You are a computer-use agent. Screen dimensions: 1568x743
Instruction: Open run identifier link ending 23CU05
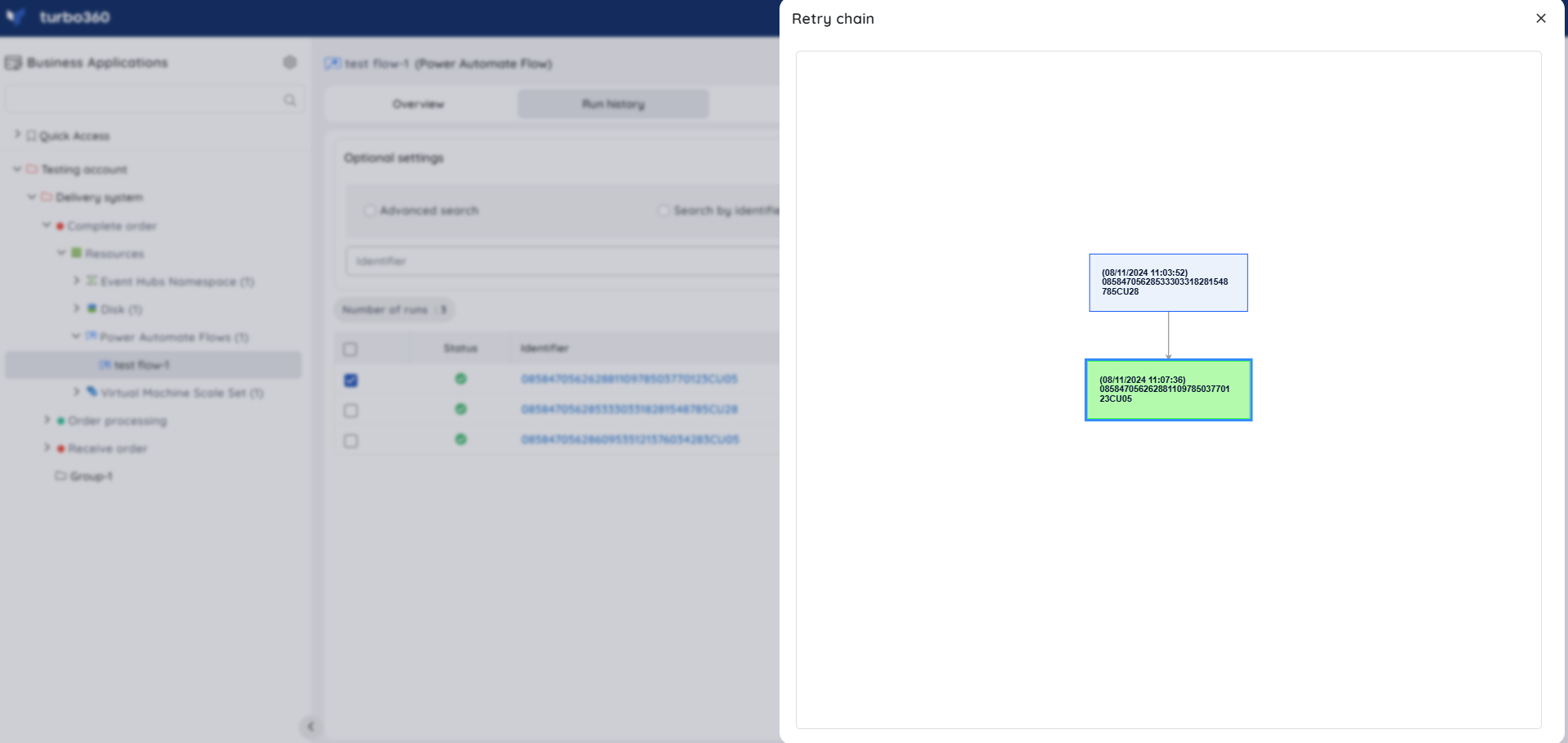(629, 379)
